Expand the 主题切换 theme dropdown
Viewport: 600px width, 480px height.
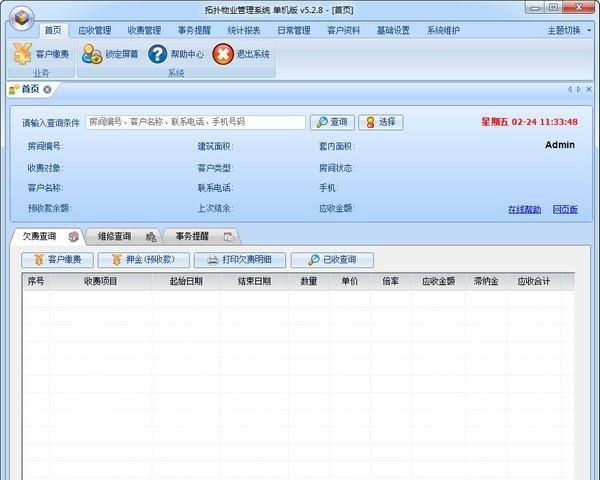[569, 30]
